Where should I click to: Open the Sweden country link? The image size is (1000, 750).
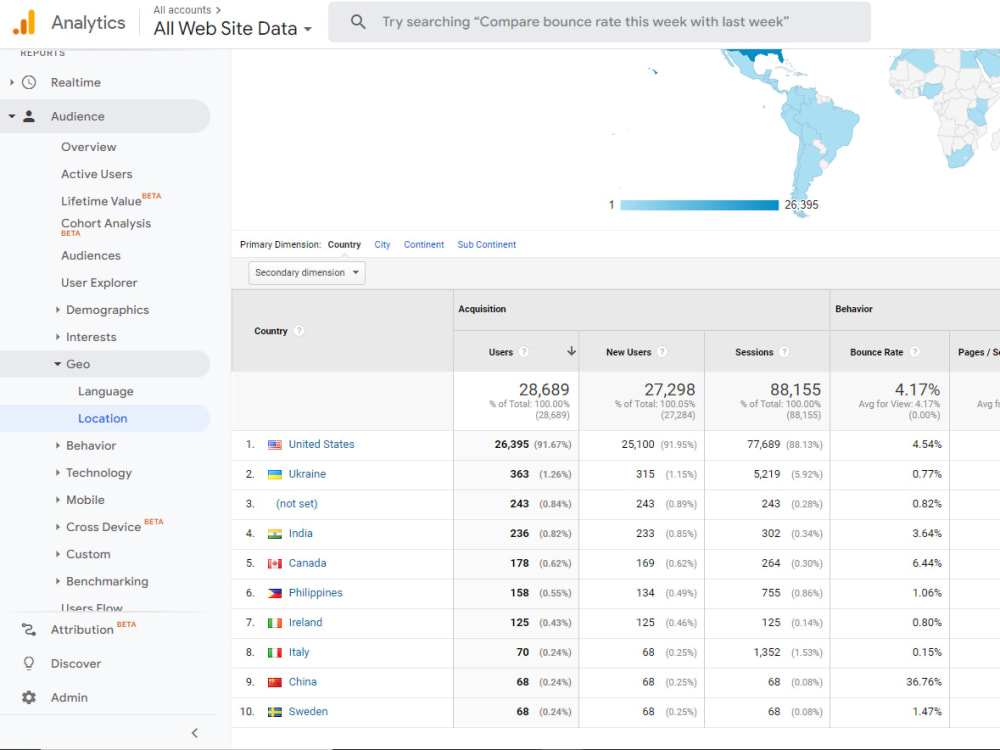pos(308,712)
